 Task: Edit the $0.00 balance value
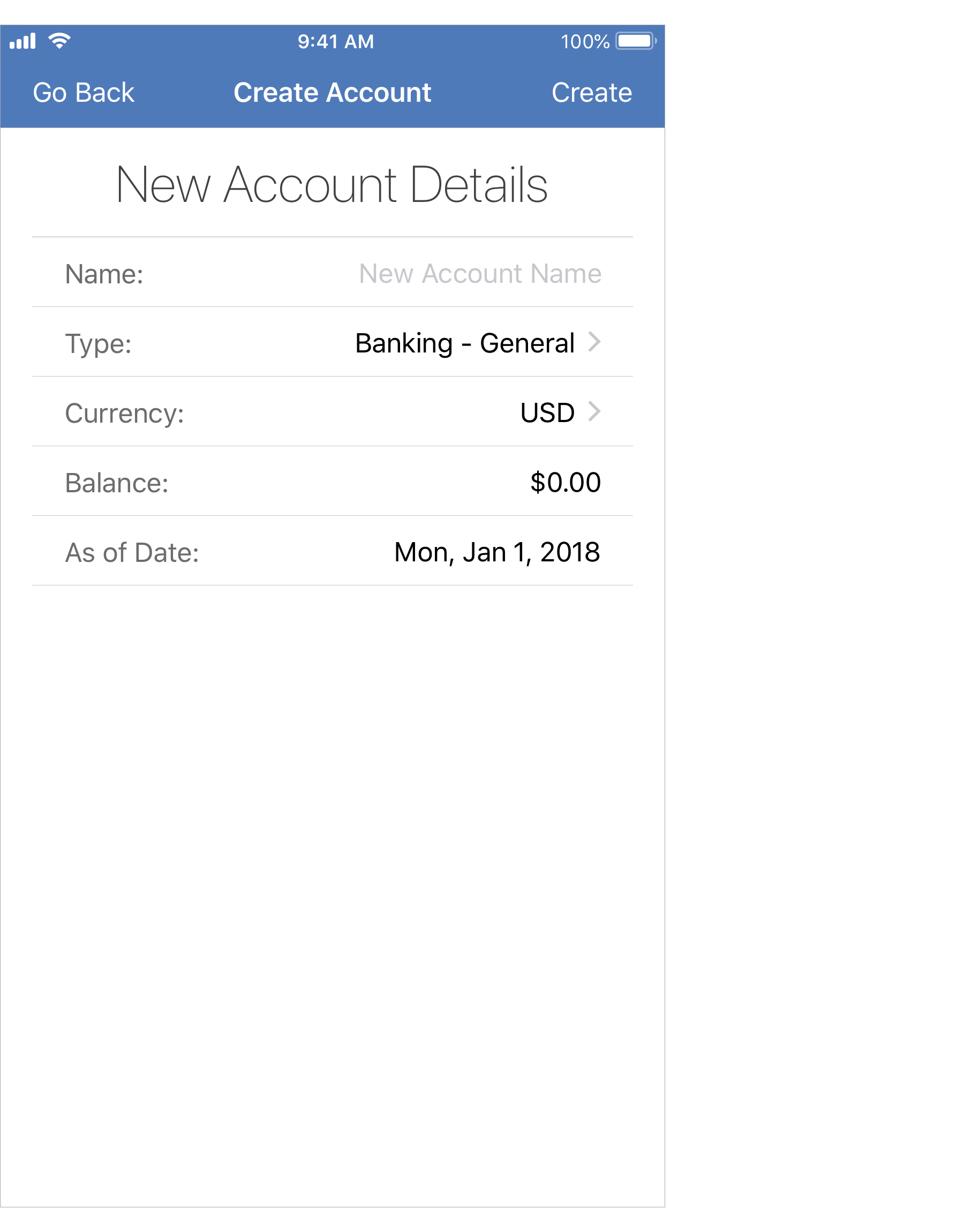[565, 483]
